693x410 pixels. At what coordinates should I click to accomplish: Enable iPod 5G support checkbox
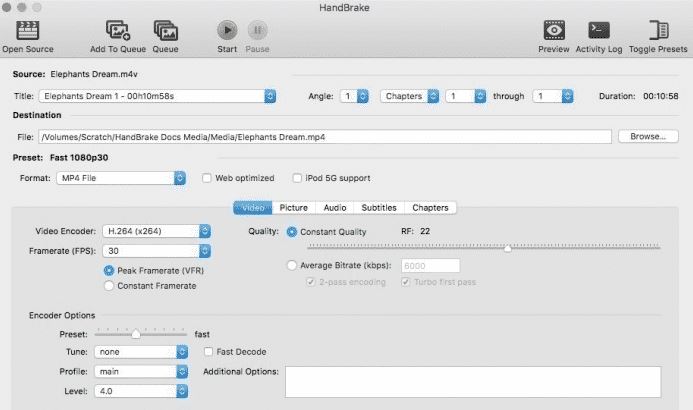click(x=297, y=178)
